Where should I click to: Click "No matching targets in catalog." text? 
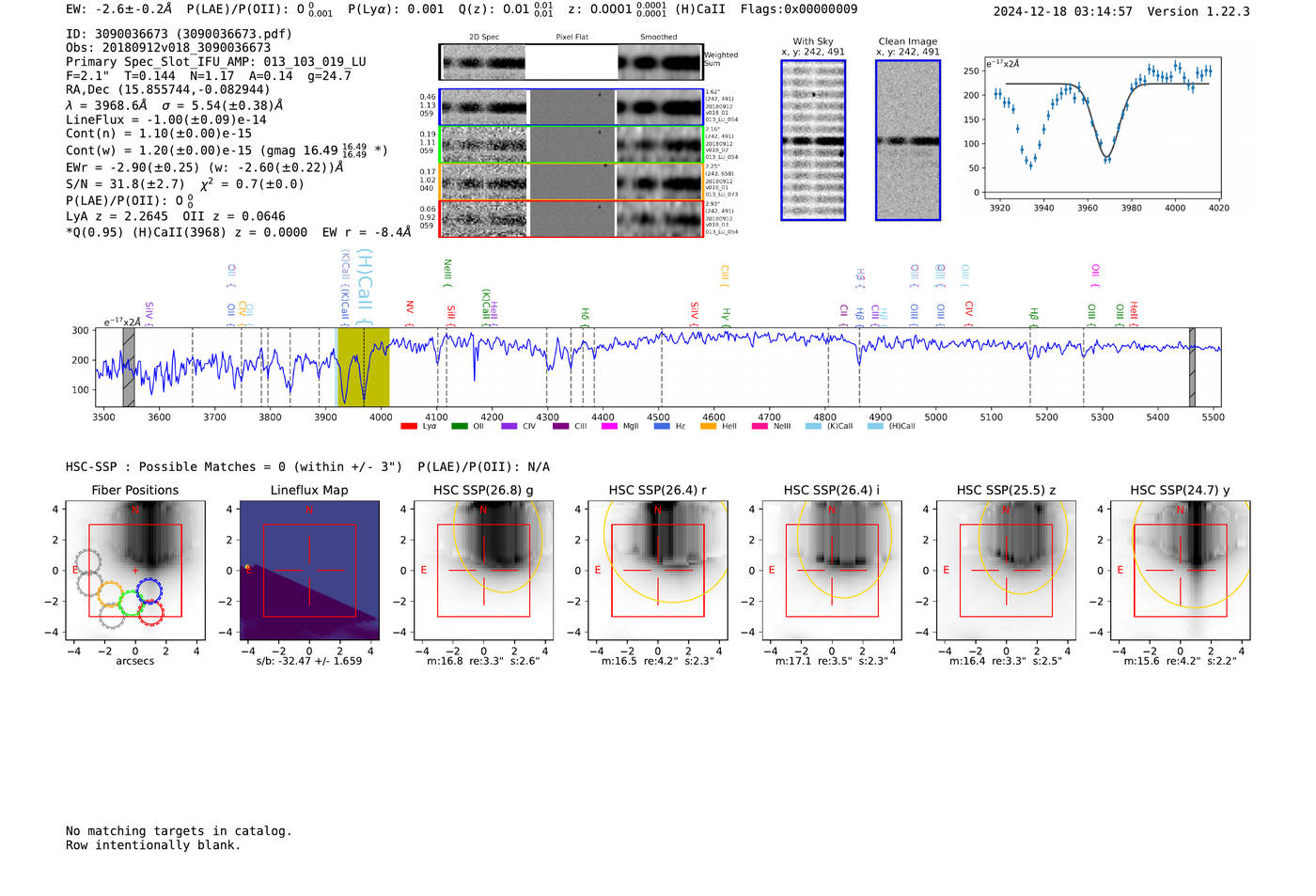pos(179,831)
